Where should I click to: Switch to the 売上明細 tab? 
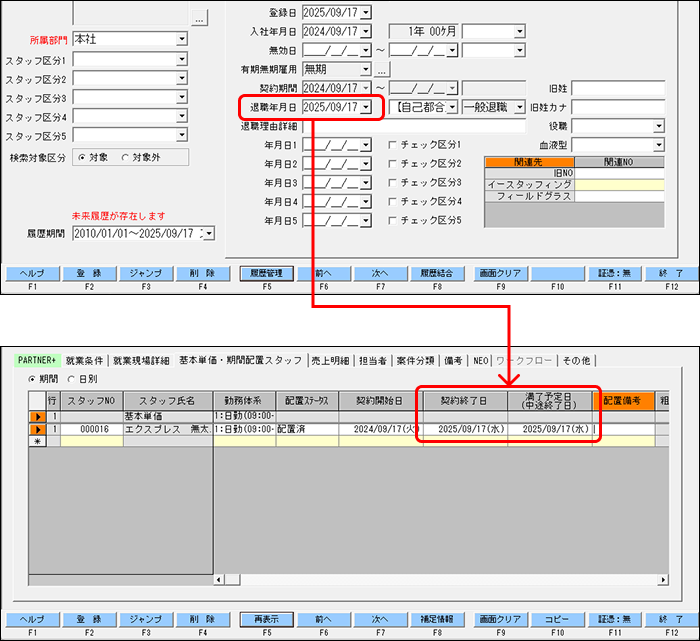click(x=330, y=361)
